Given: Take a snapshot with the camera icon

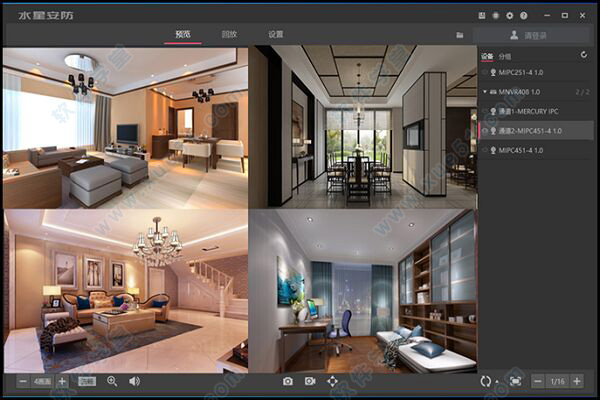Looking at the screenshot, I should click(x=287, y=381).
